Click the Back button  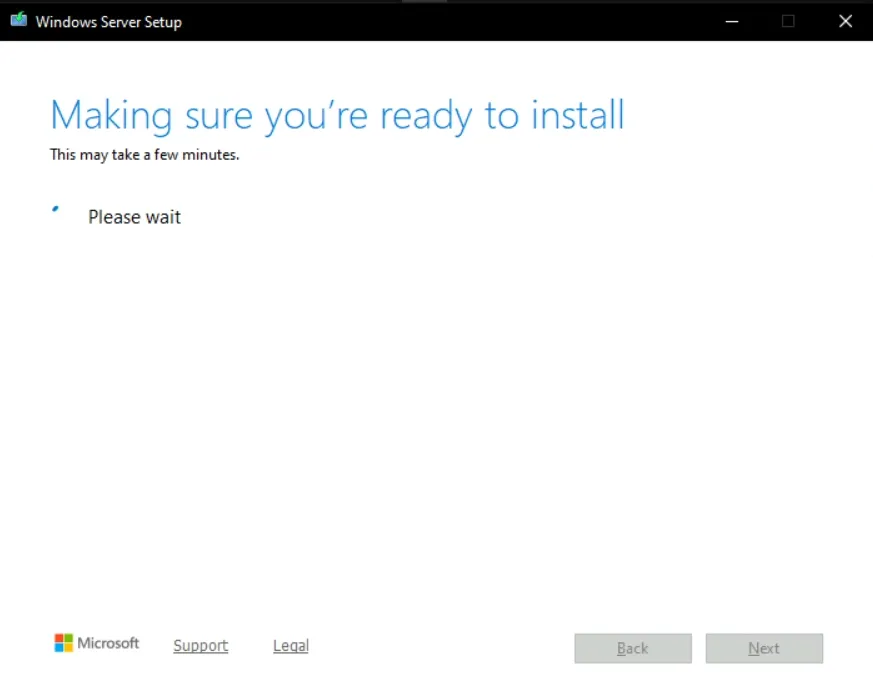(633, 648)
